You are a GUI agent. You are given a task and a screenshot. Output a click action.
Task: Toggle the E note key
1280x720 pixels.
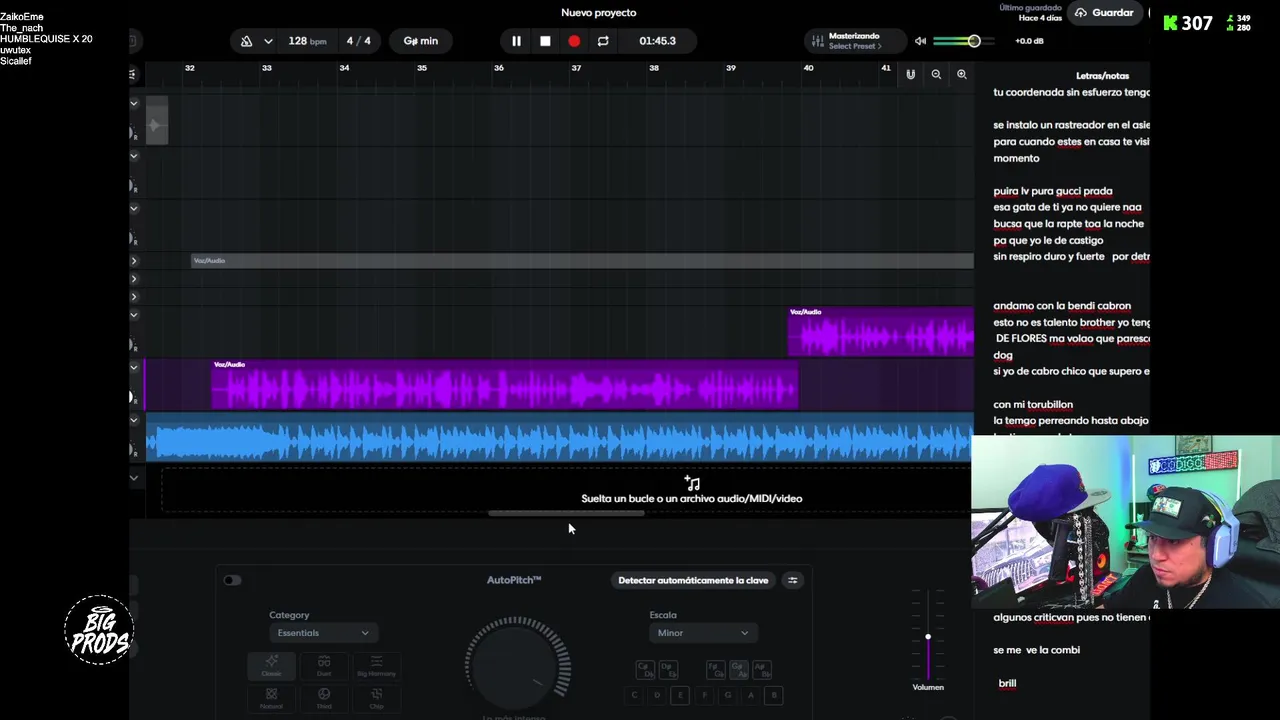click(680, 695)
